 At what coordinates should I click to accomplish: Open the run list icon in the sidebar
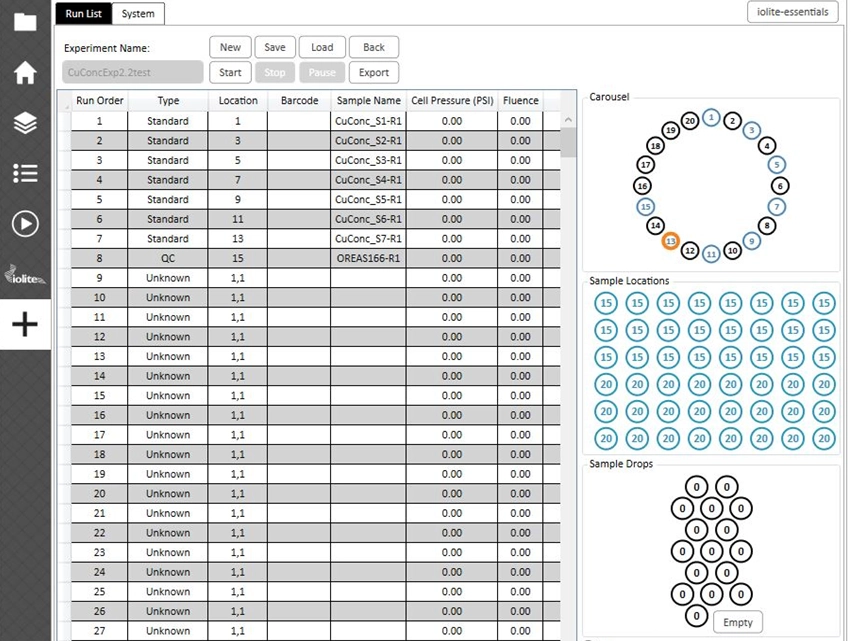tap(25, 173)
